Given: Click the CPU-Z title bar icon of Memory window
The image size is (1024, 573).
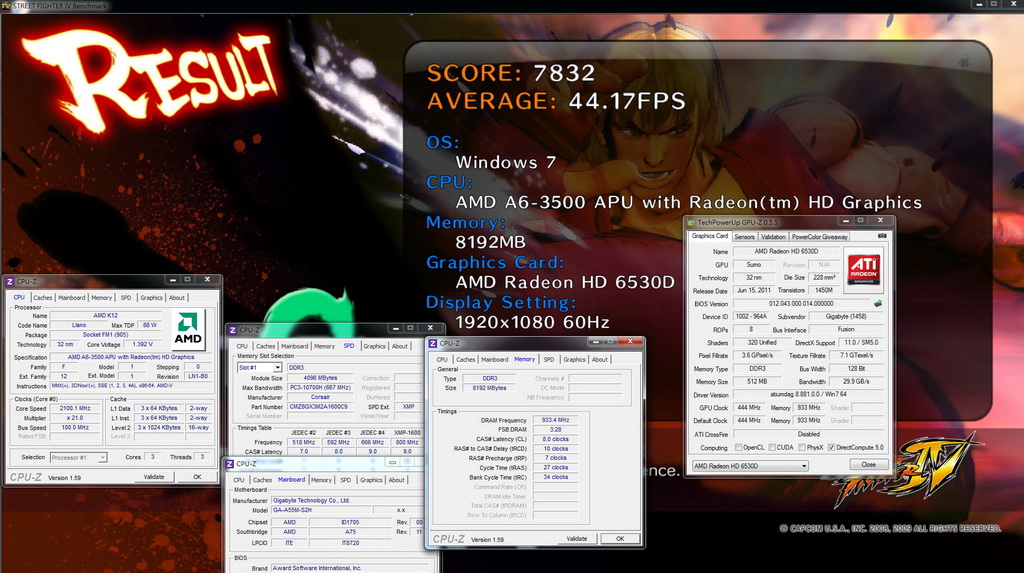Looking at the screenshot, I should click(x=432, y=343).
